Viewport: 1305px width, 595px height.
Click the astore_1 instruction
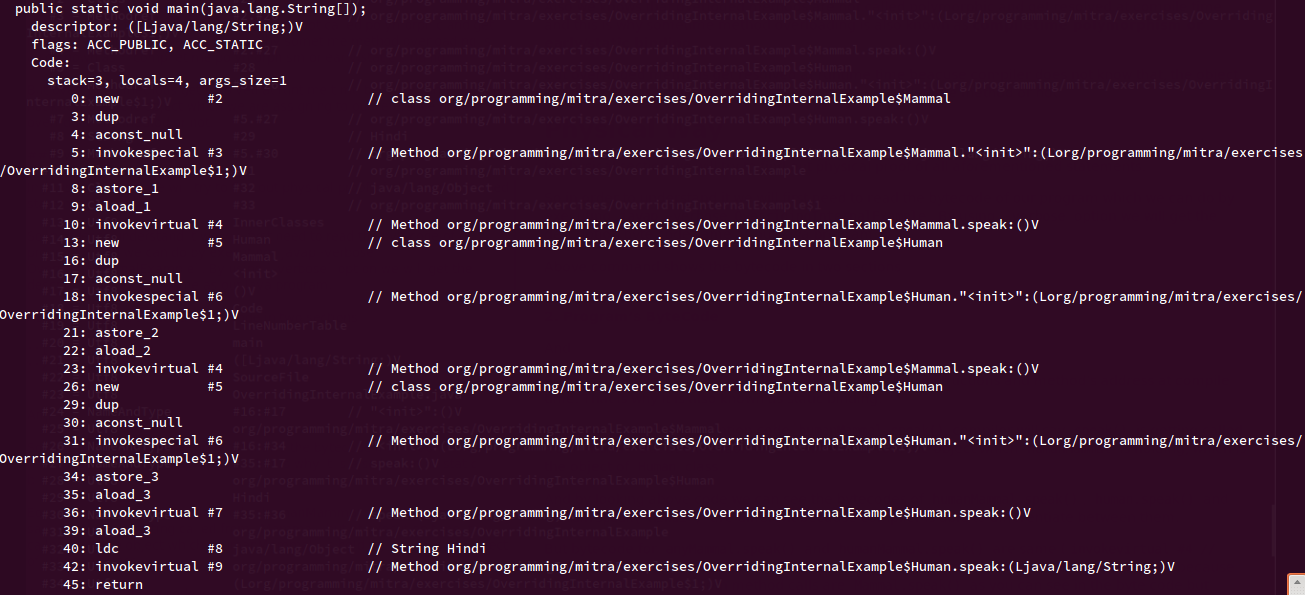[x=127, y=189]
